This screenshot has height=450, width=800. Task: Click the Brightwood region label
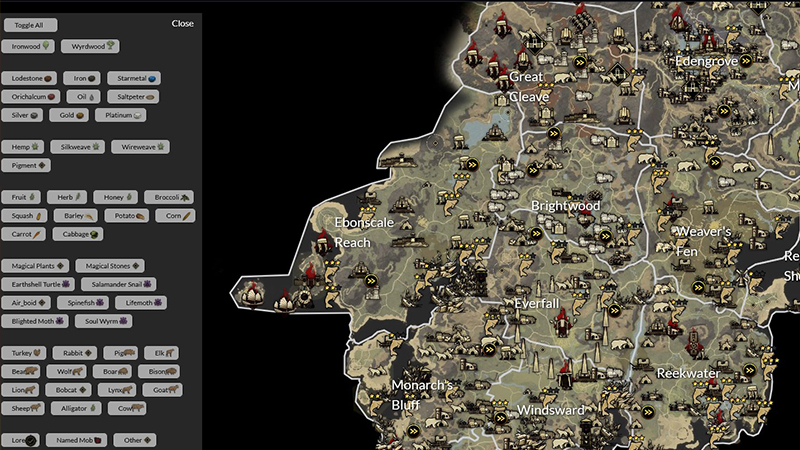565,206
